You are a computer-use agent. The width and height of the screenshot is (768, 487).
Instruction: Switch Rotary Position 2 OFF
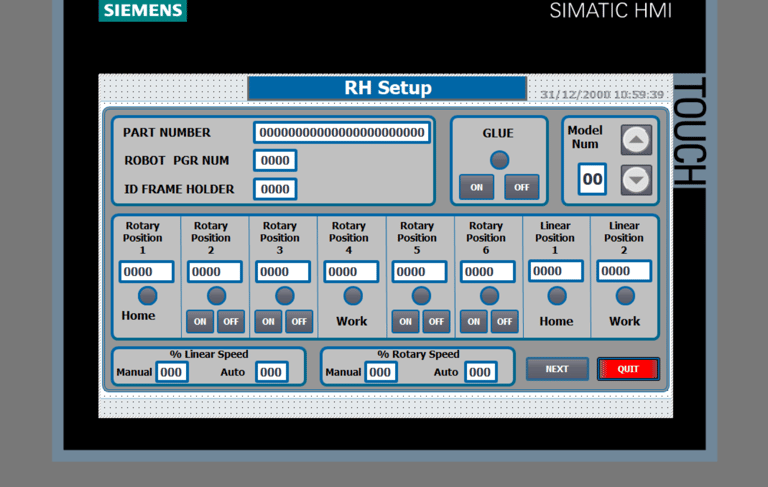point(231,322)
